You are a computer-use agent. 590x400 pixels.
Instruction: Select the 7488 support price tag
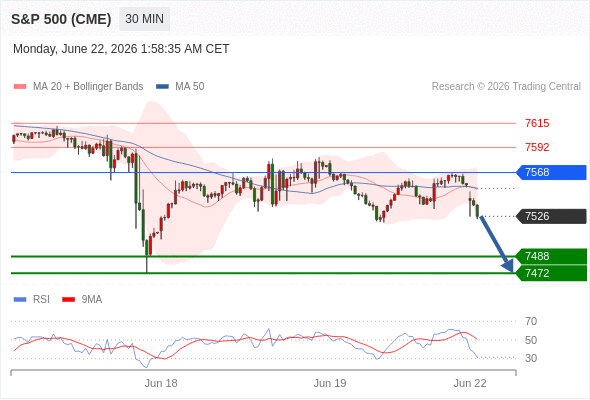[x=552, y=256]
